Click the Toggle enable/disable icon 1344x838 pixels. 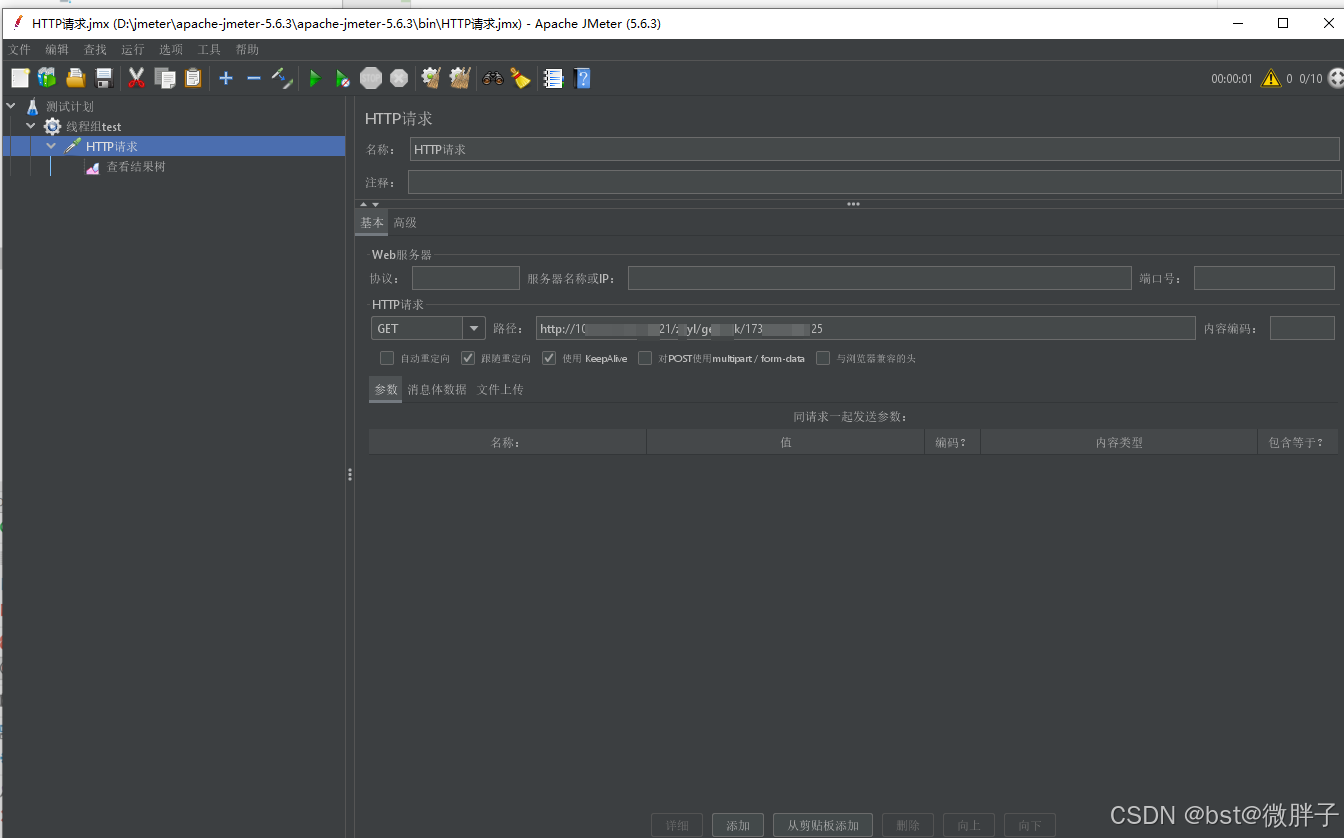click(282, 78)
